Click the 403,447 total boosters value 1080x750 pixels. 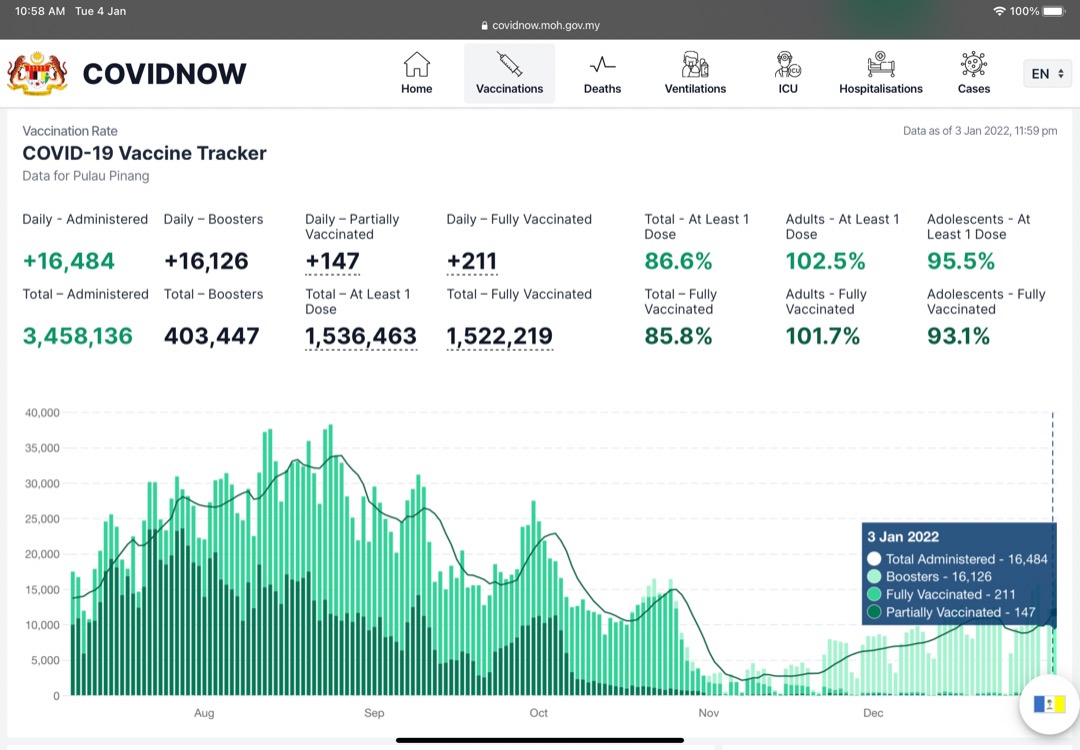pyautogui.click(x=211, y=336)
